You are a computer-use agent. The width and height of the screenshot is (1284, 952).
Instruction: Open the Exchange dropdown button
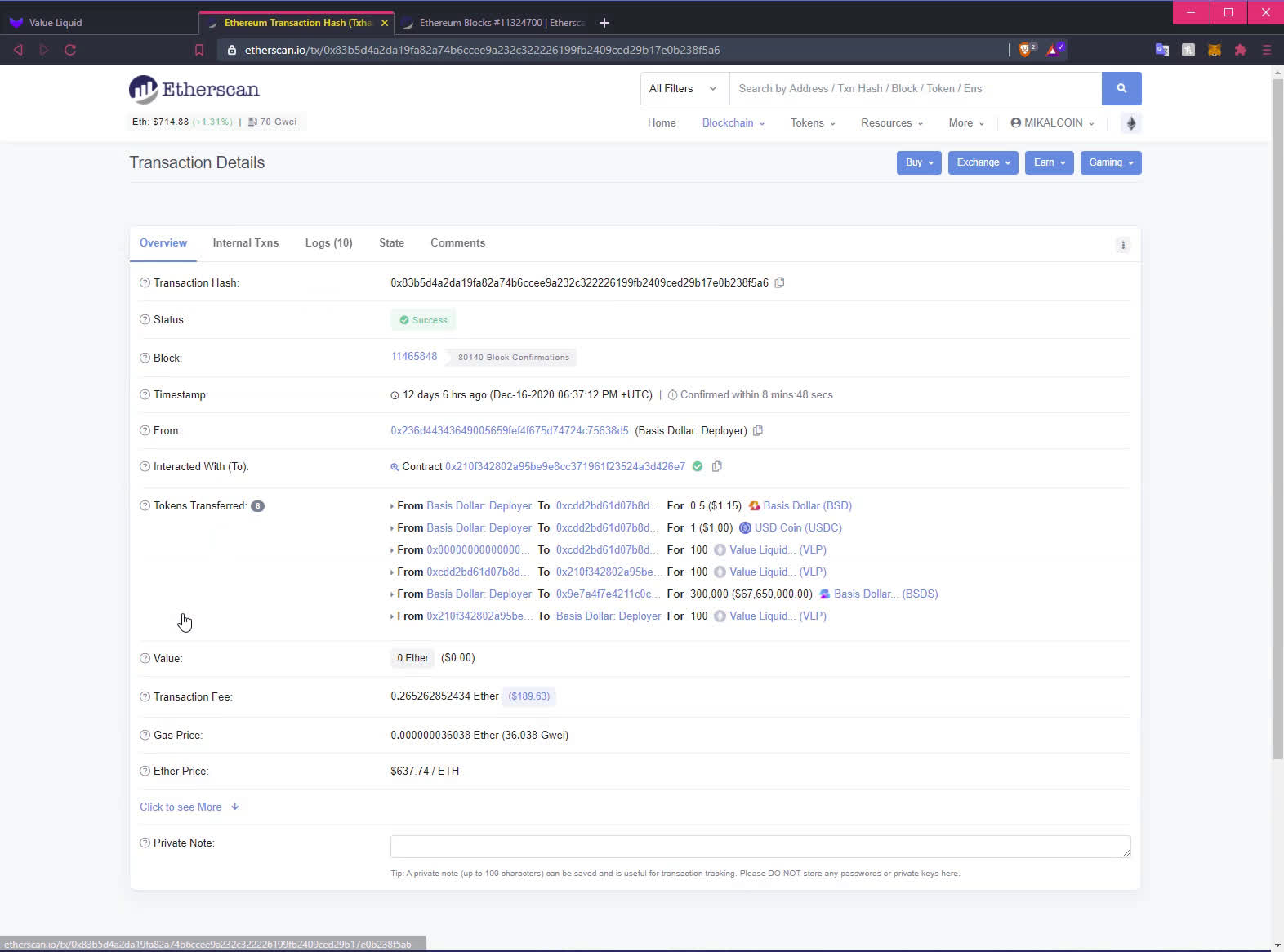click(x=983, y=162)
